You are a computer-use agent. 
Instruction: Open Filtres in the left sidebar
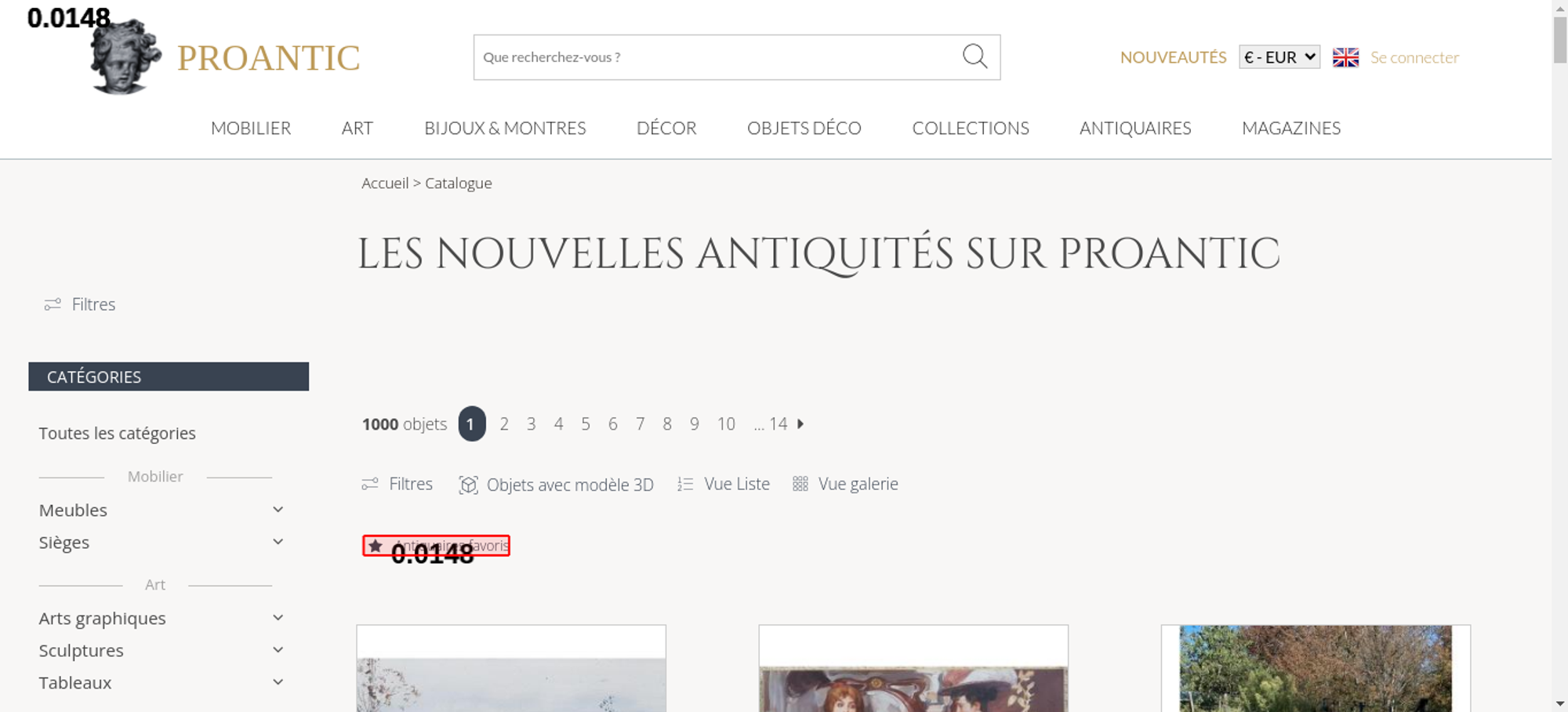[x=80, y=304]
